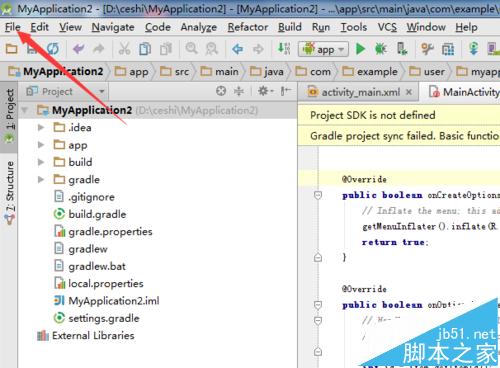Open the File menu
500x368 pixels.
tap(13, 27)
